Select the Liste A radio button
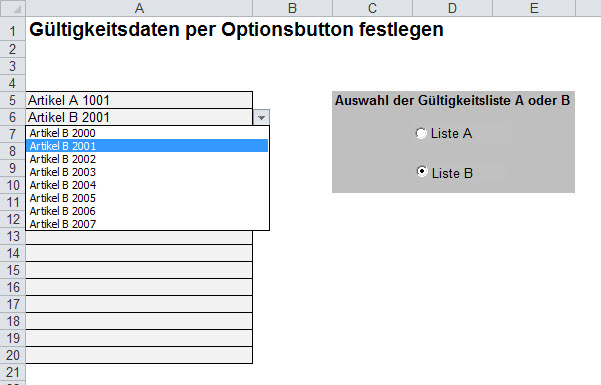Screen dimensions: 601x385 422,133
